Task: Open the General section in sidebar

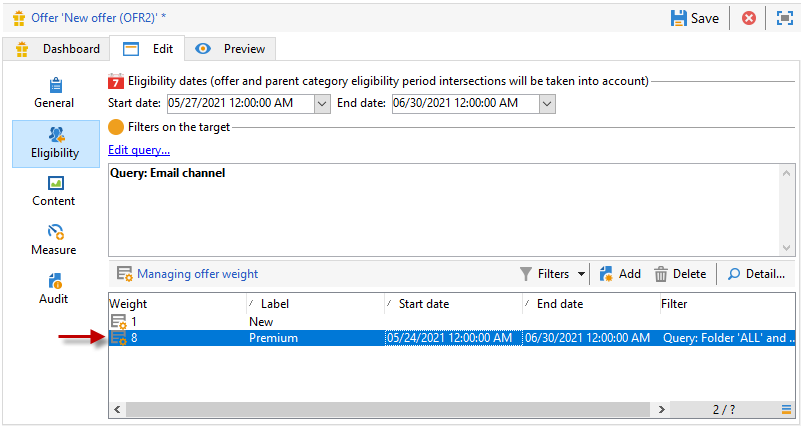Action: point(54,92)
